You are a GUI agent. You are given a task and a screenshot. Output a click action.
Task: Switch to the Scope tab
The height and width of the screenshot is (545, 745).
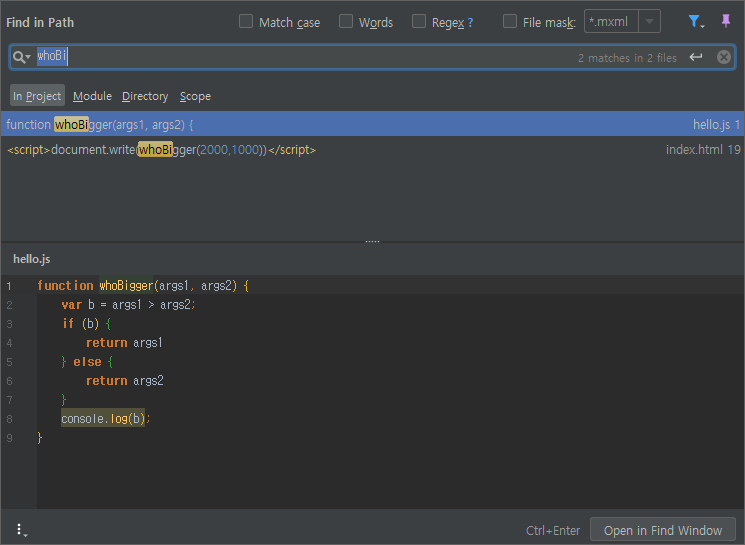click(195, 96)
